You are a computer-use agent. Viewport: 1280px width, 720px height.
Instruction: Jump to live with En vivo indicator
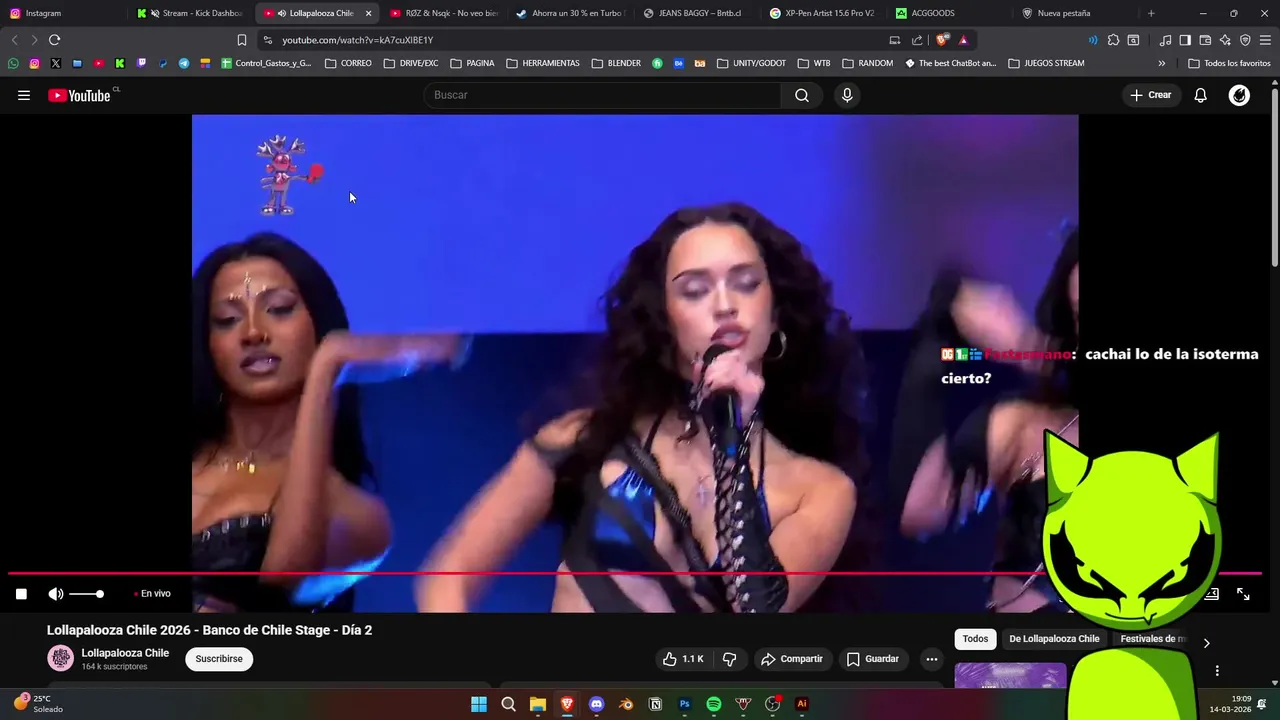[153, 594]
